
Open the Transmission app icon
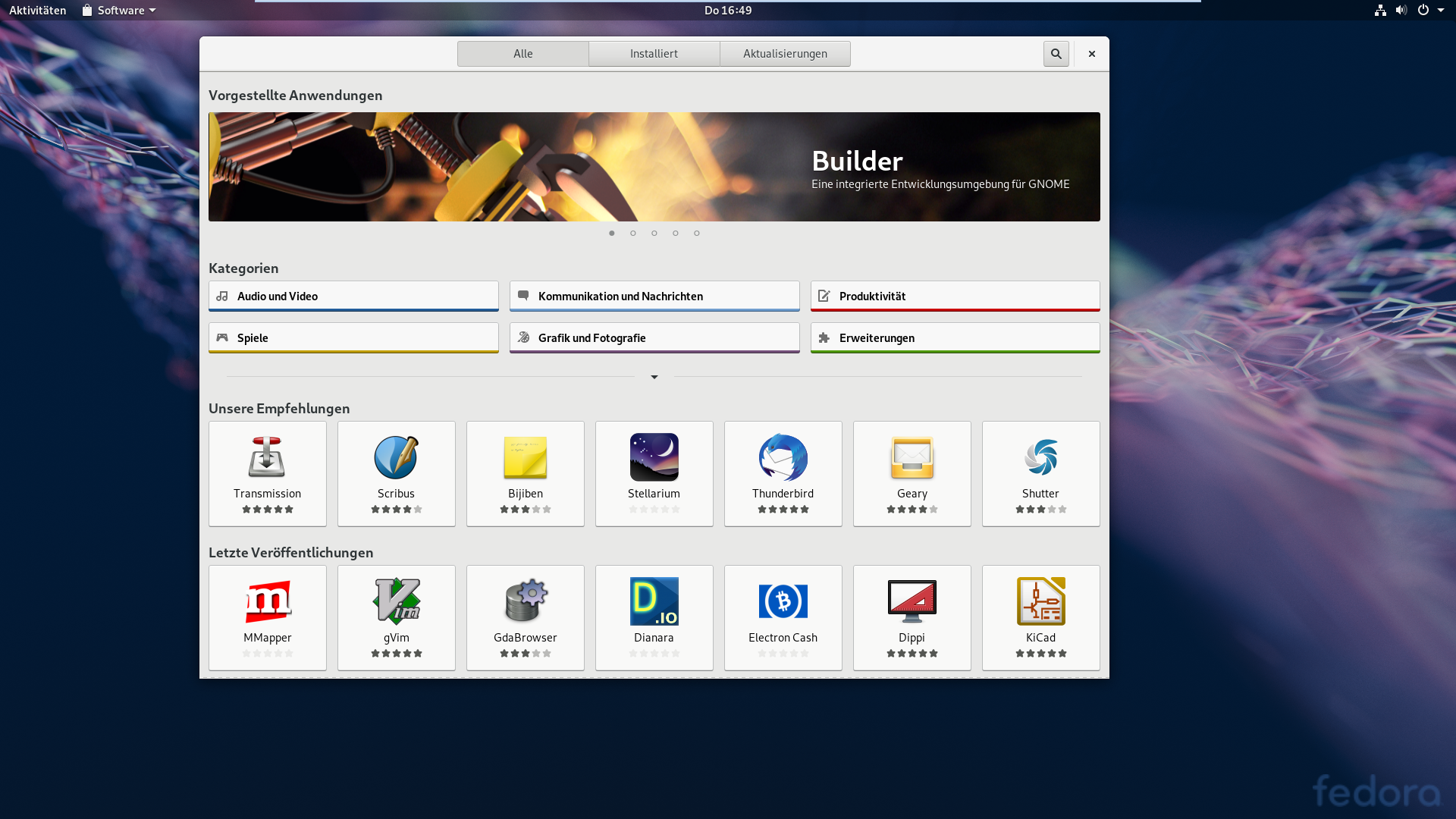click(267, 457)
